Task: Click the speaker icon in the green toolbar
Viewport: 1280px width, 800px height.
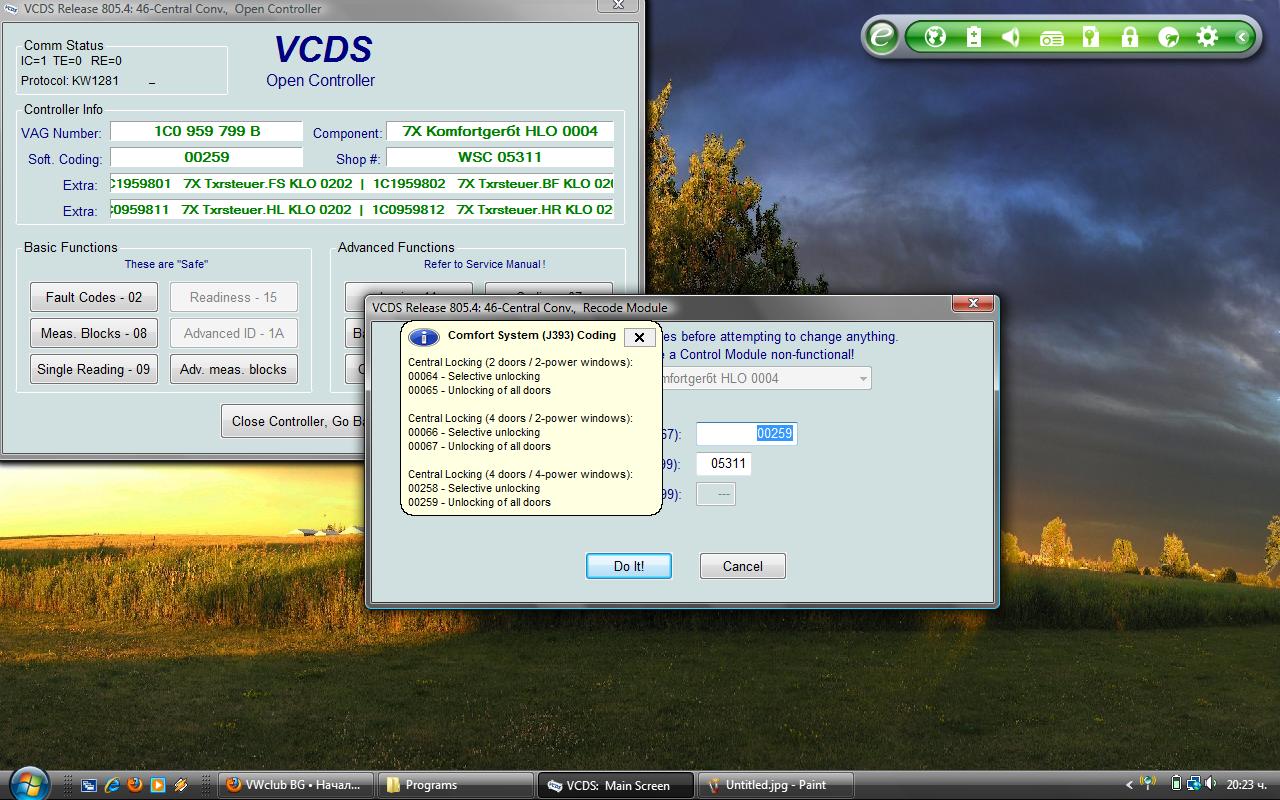Action: (x=1011, y=38)
